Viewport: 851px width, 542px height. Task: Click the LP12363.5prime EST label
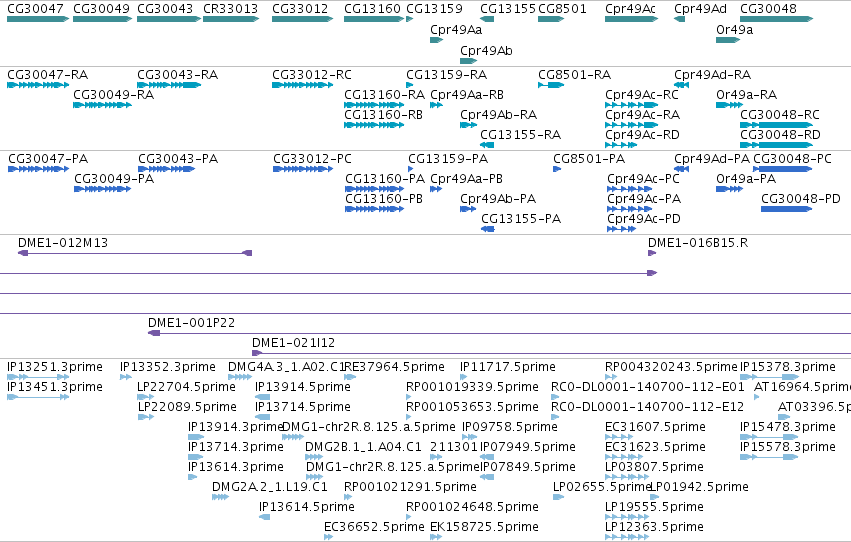point(655,526)
